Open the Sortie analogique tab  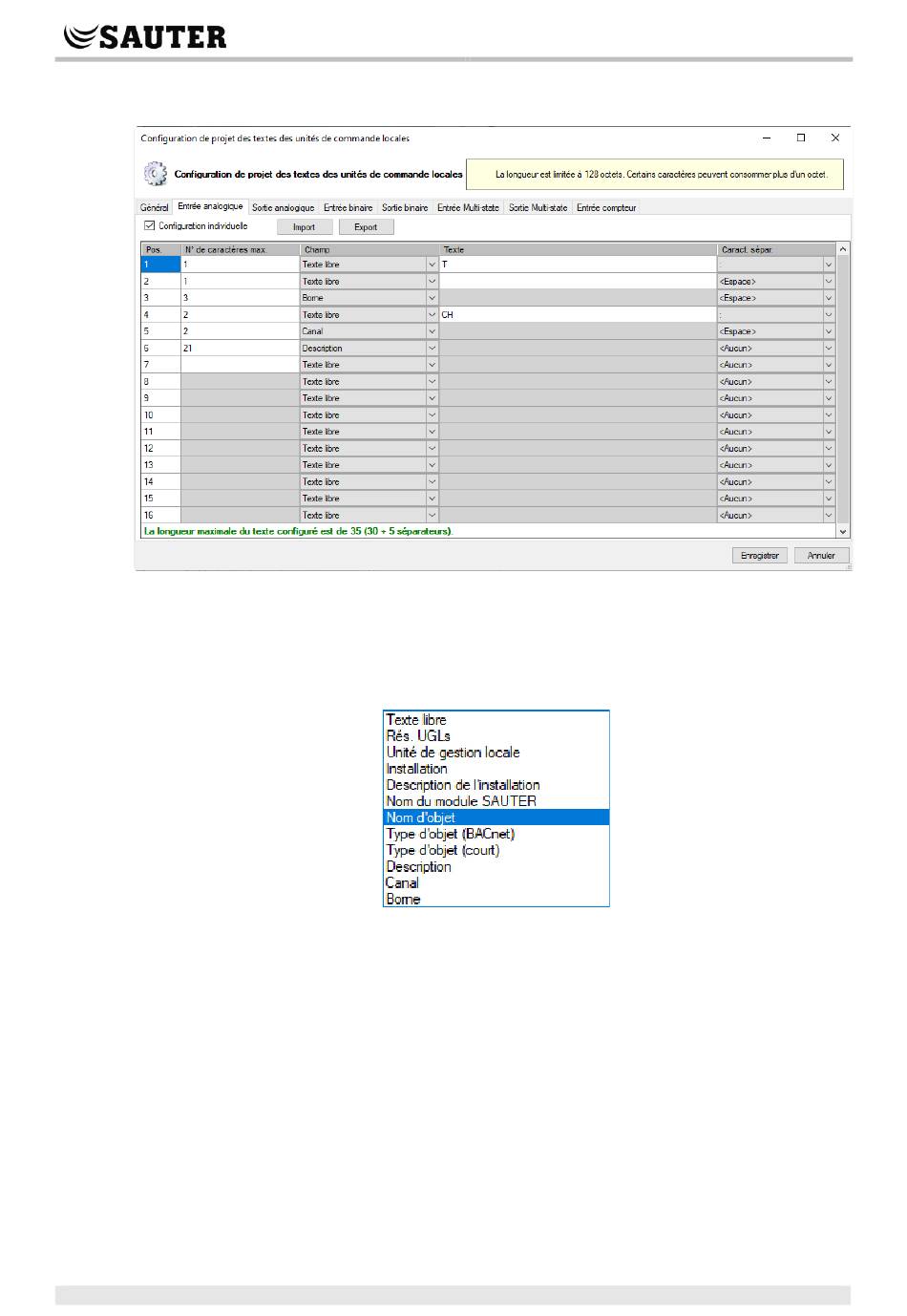tap(283, 207)
